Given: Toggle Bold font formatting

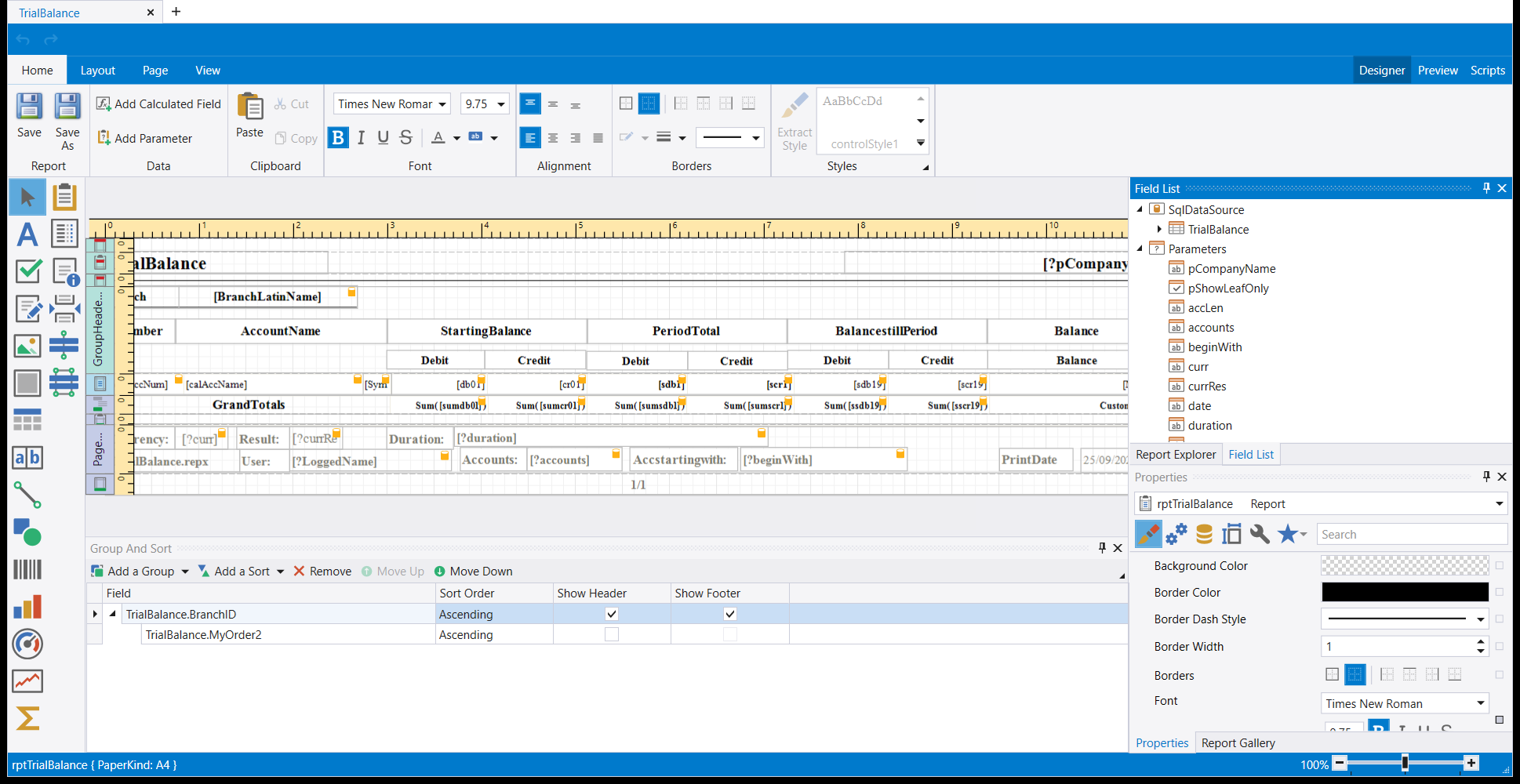Looking at the screenshot, I should pyautogui.click(x=338, y=138).
